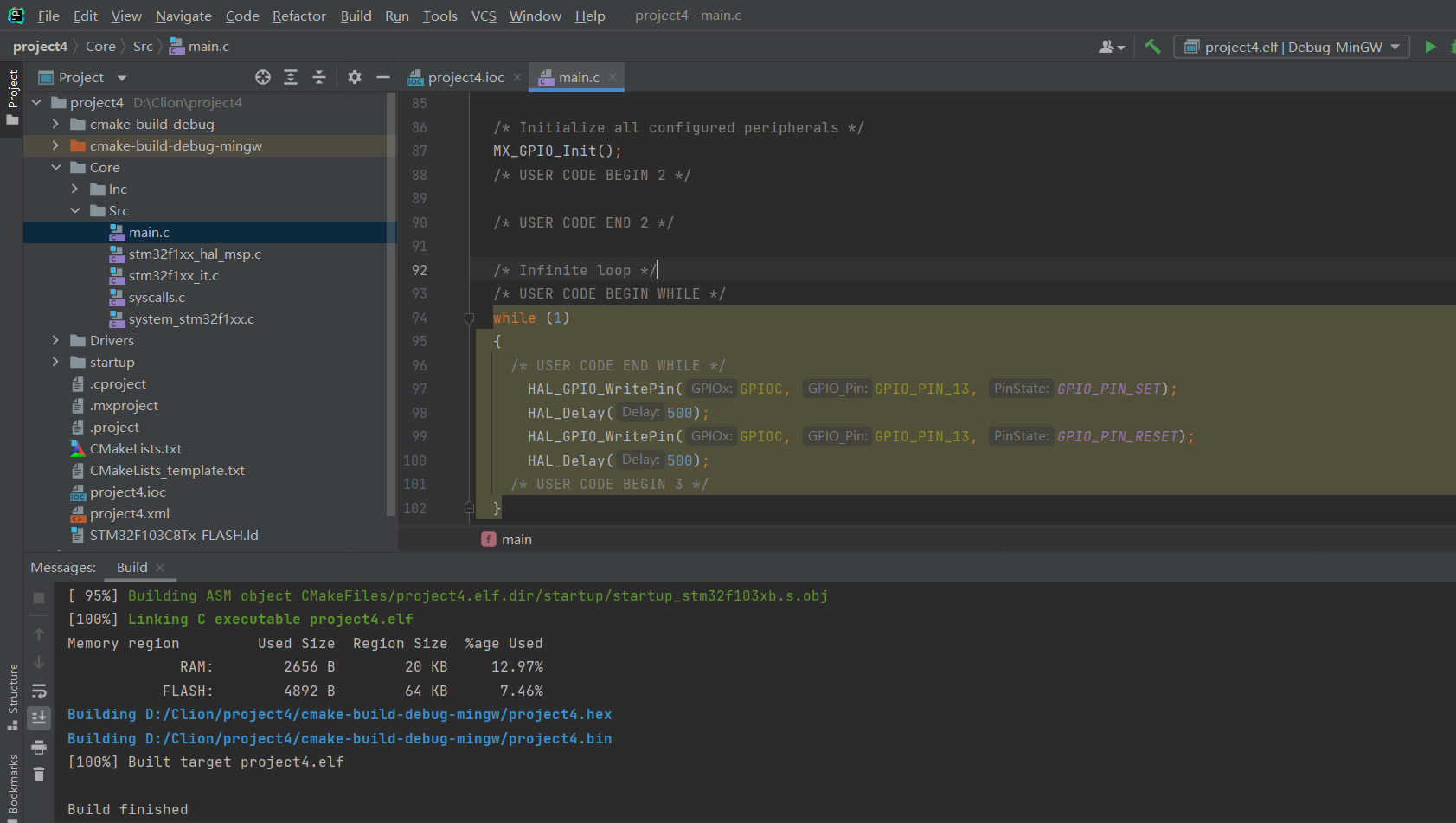
Task: Open the Build menu
Action: 356,16
